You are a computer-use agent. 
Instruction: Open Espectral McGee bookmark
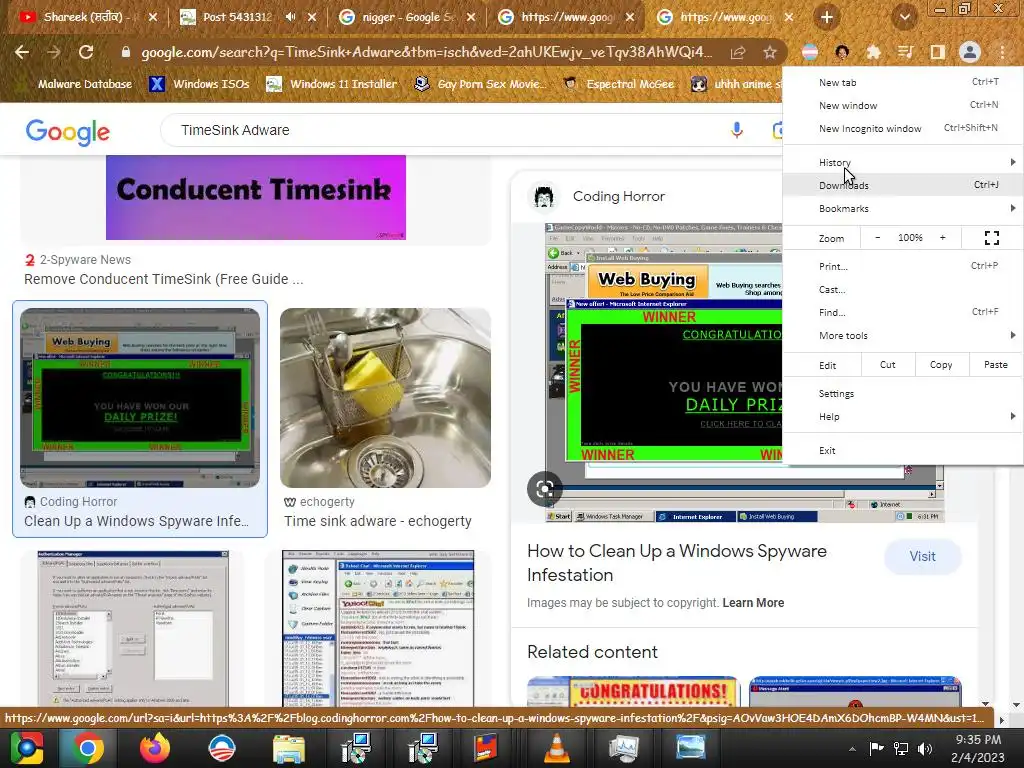point(619,84)
